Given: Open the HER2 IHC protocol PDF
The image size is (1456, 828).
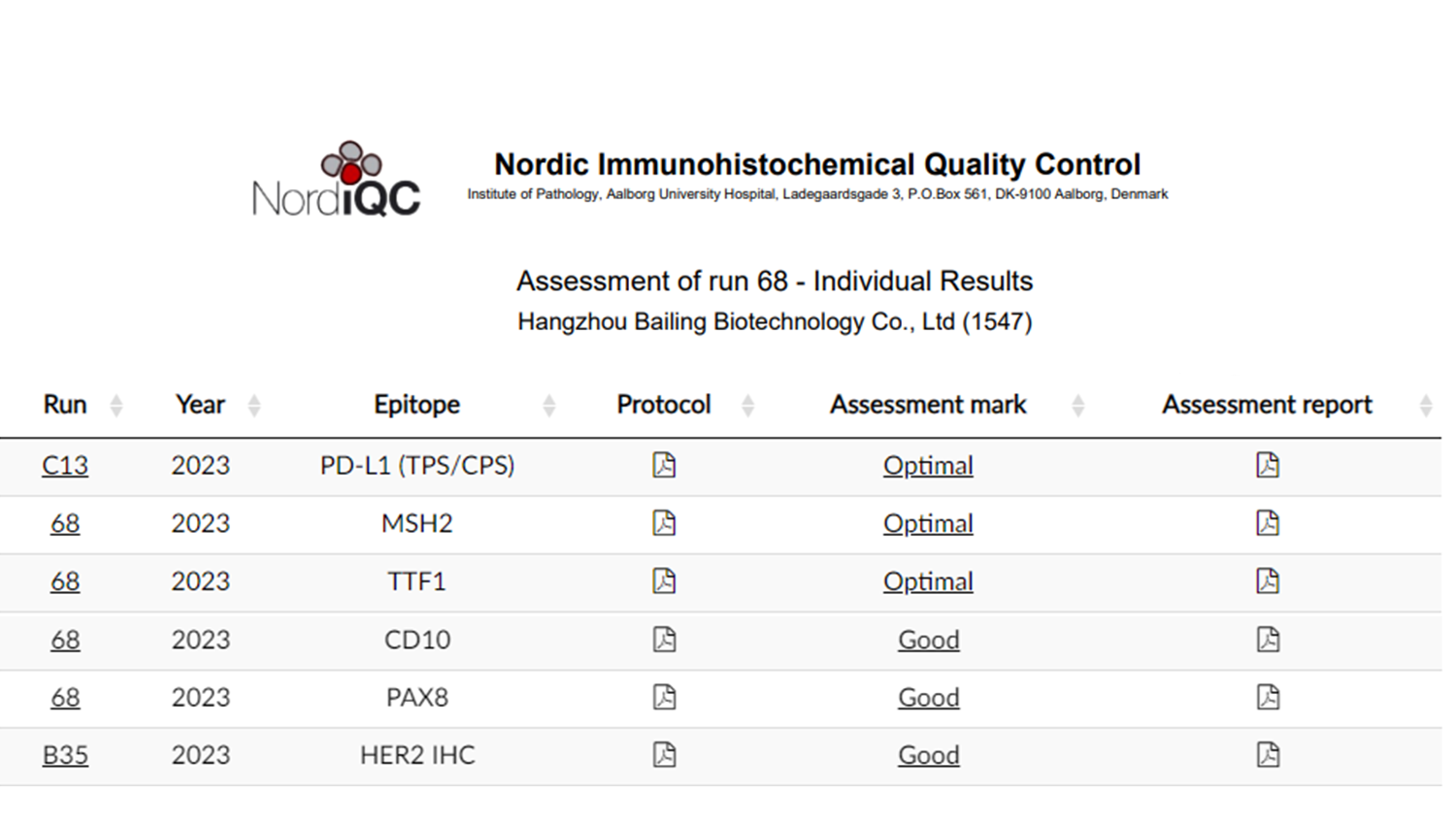Looking at the screenshot, I should [664, 754].
